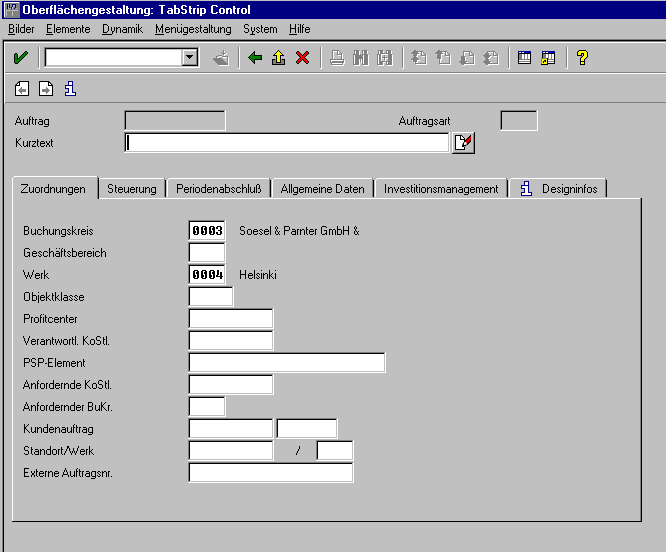Open the Dynamik menu
Screen dimensions: 666x552
pyautogui.click(x=122, y=29)
